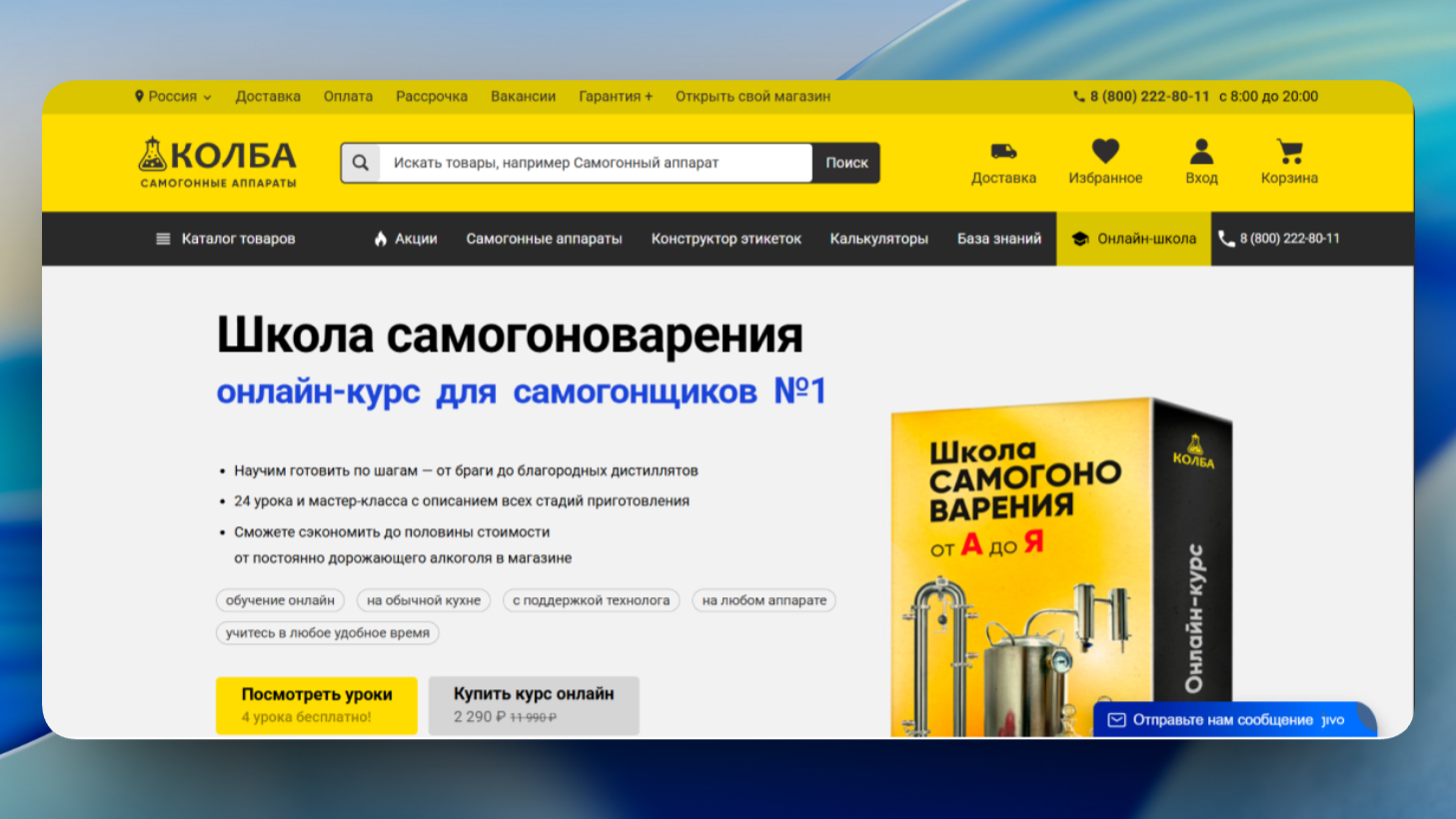Viewport: 1456px width, 819px height.
Task: Click the working hours с 8:00 до 20:00
Action: pyautogui.click(x=1268, y=97)
